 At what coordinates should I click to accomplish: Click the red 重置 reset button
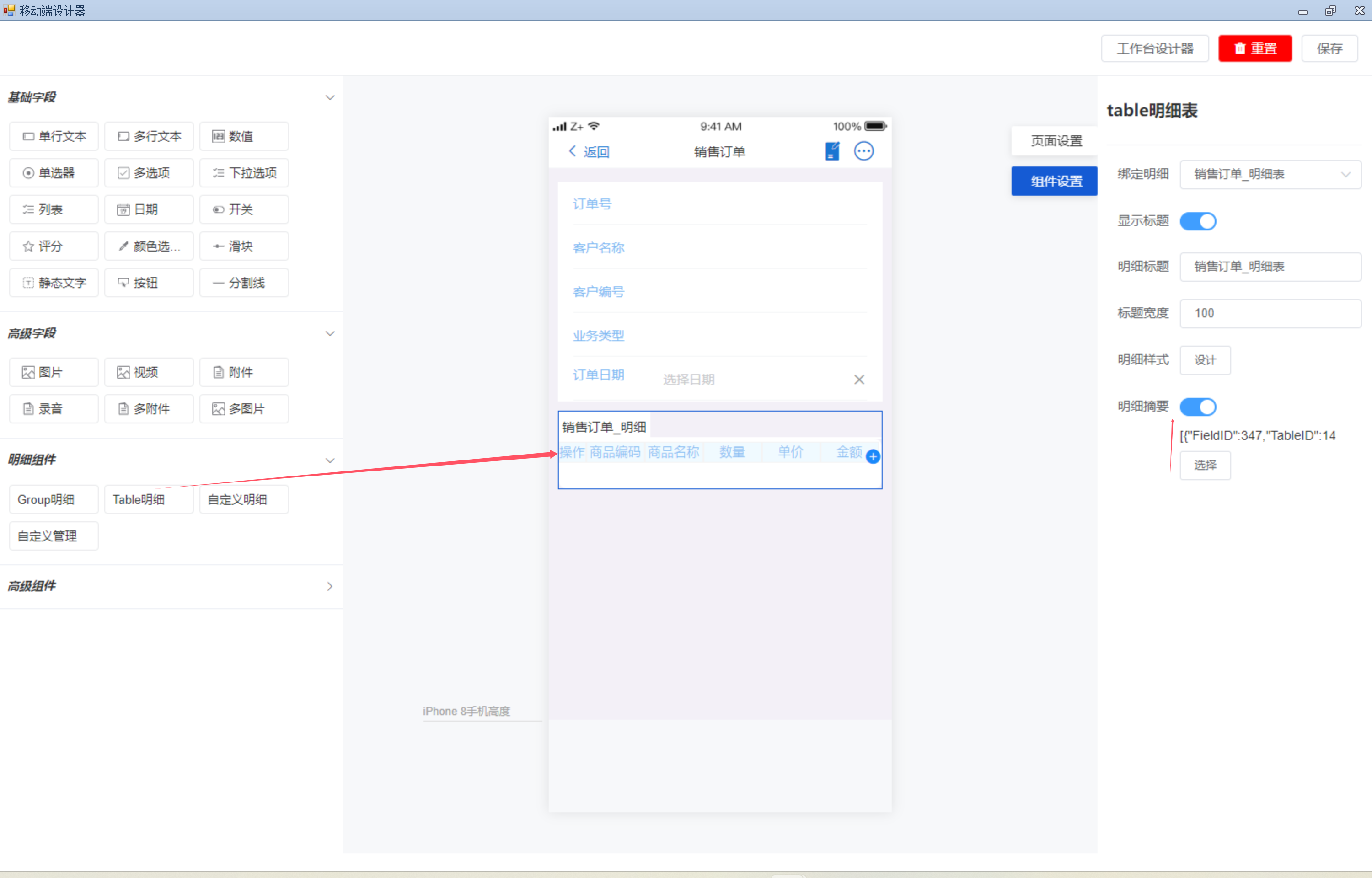tap(1254, 48)
